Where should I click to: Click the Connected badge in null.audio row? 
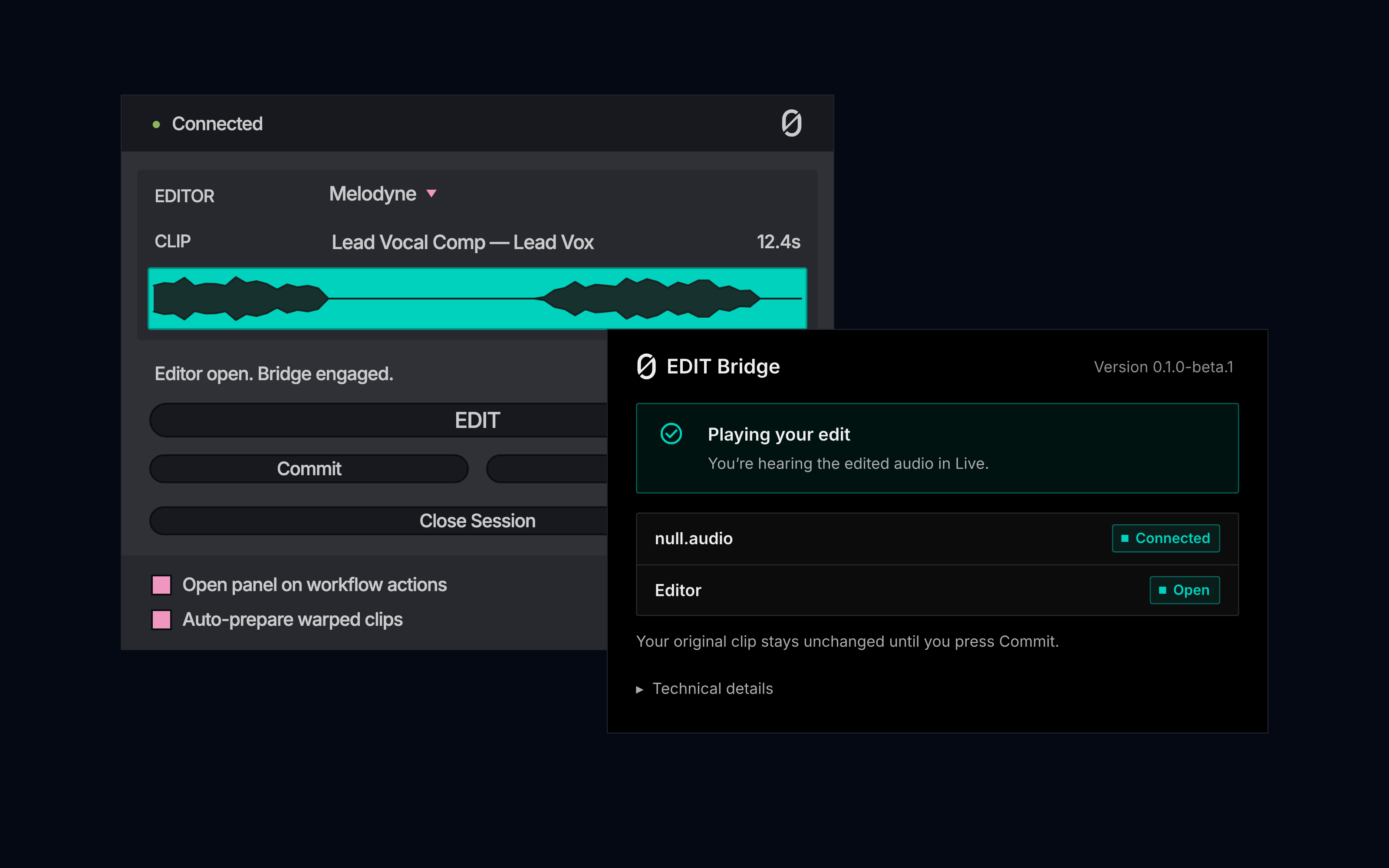[1166, 539]
